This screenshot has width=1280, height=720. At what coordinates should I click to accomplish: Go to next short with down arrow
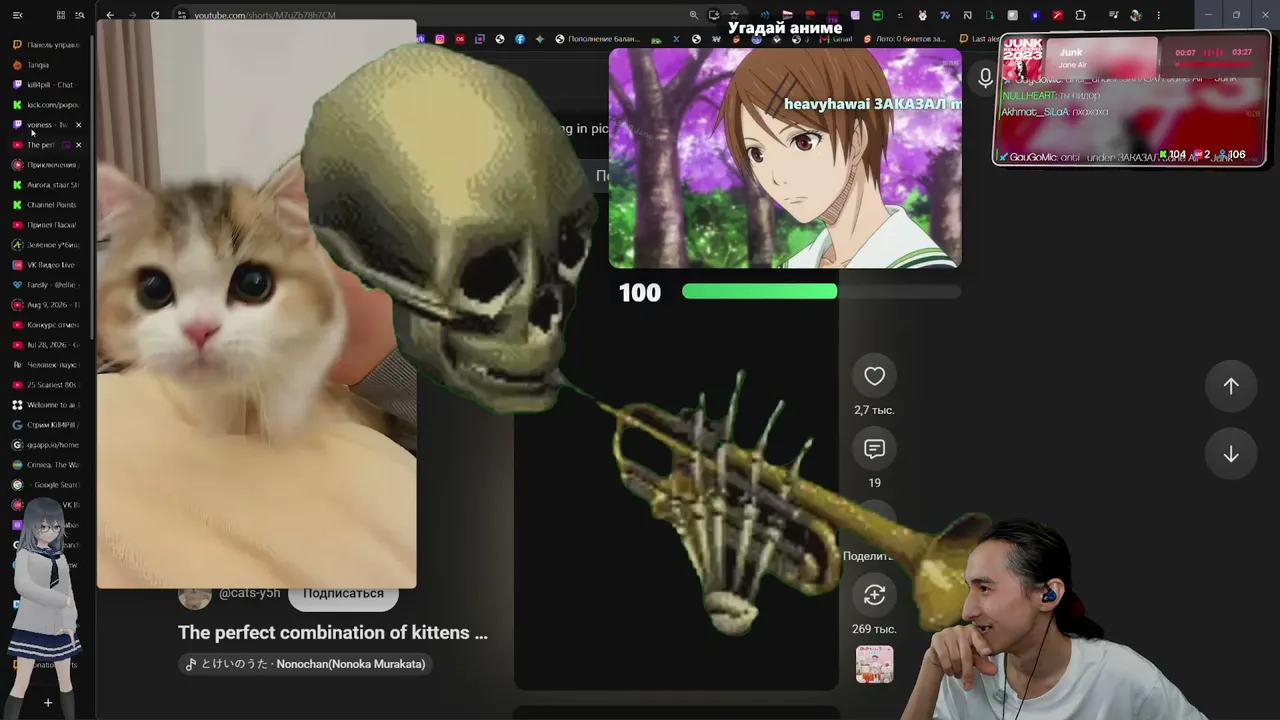tap(1231, 454)
